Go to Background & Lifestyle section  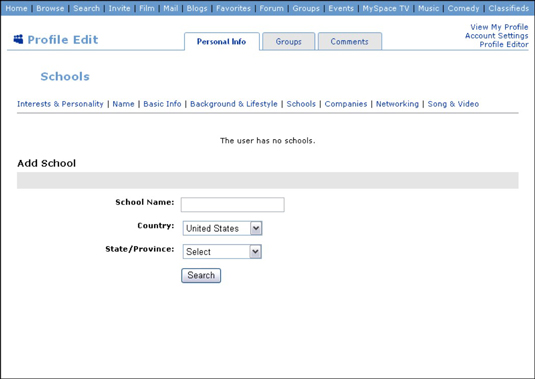234,104
